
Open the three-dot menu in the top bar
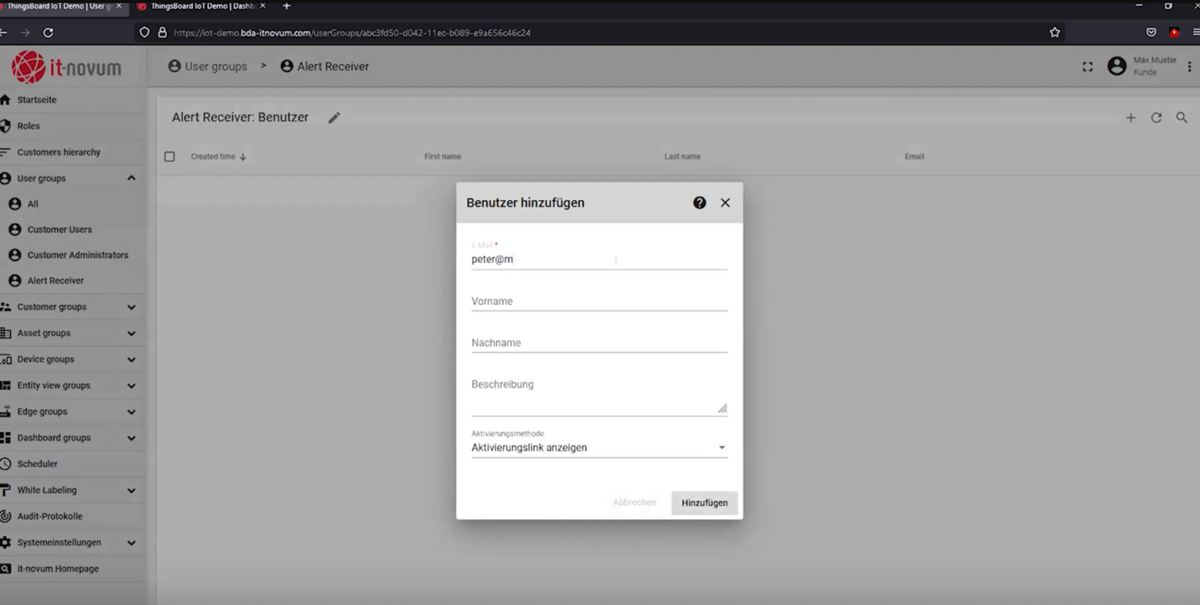click(1192, 66)
